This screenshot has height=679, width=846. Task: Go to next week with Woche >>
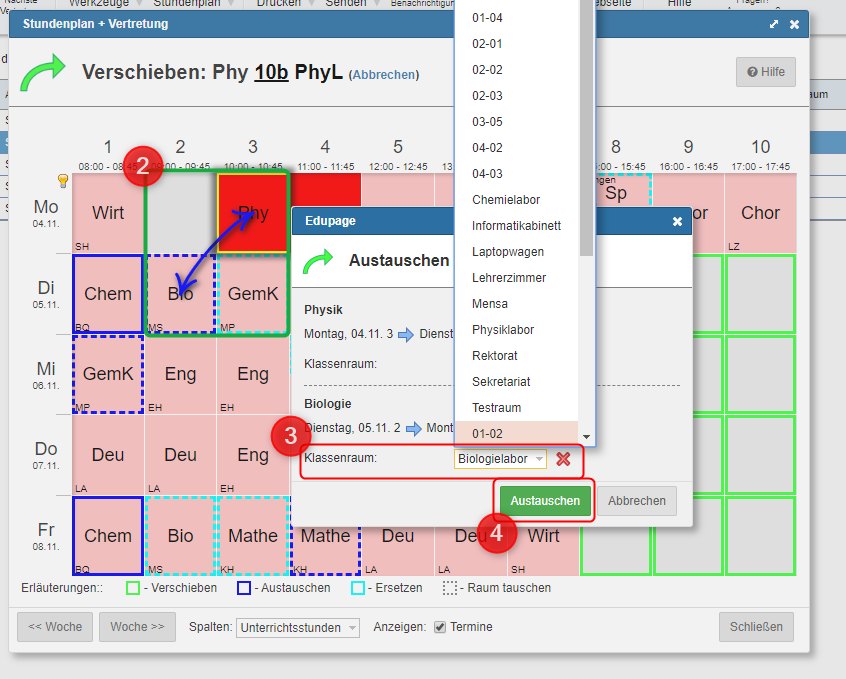[x=137, y=627]
